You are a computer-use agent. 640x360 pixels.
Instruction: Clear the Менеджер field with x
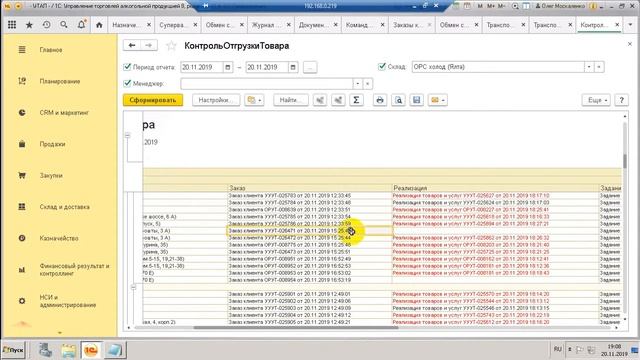(x=367, y=84)
